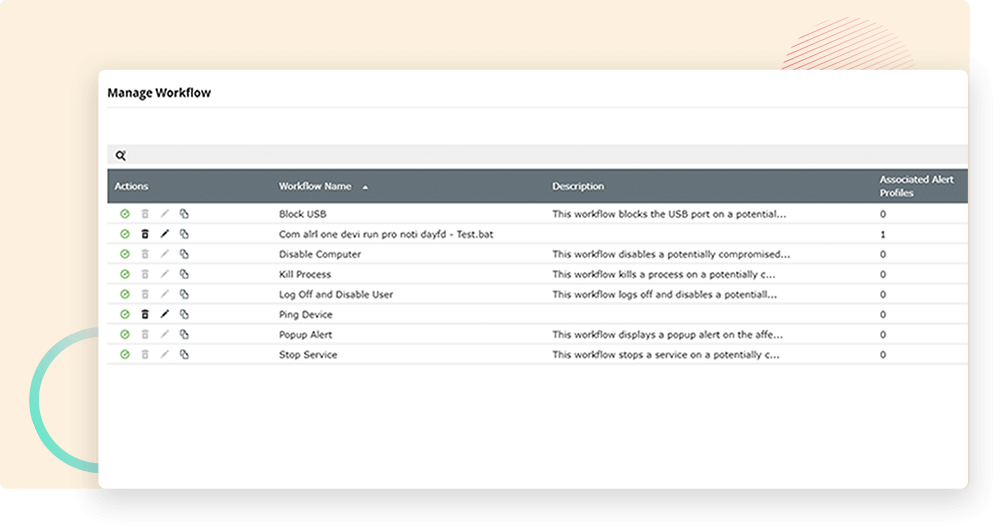The image size is (1000, 530).
Task: Copy the Stop Service workflow
Action: [184, 355]
